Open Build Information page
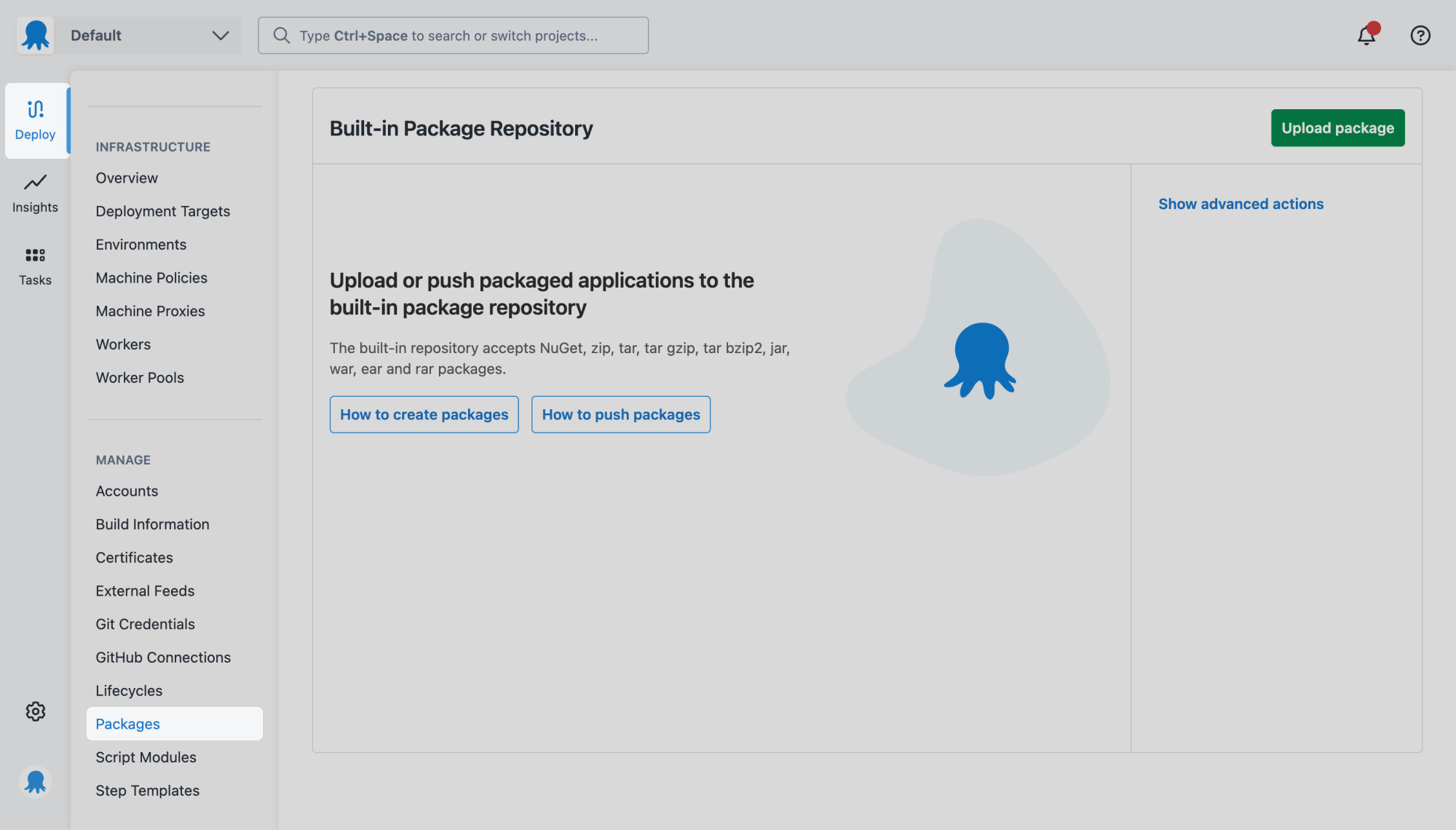Image resolution: width=1456 pixels, height=830 pixels. tap(152, 524)
